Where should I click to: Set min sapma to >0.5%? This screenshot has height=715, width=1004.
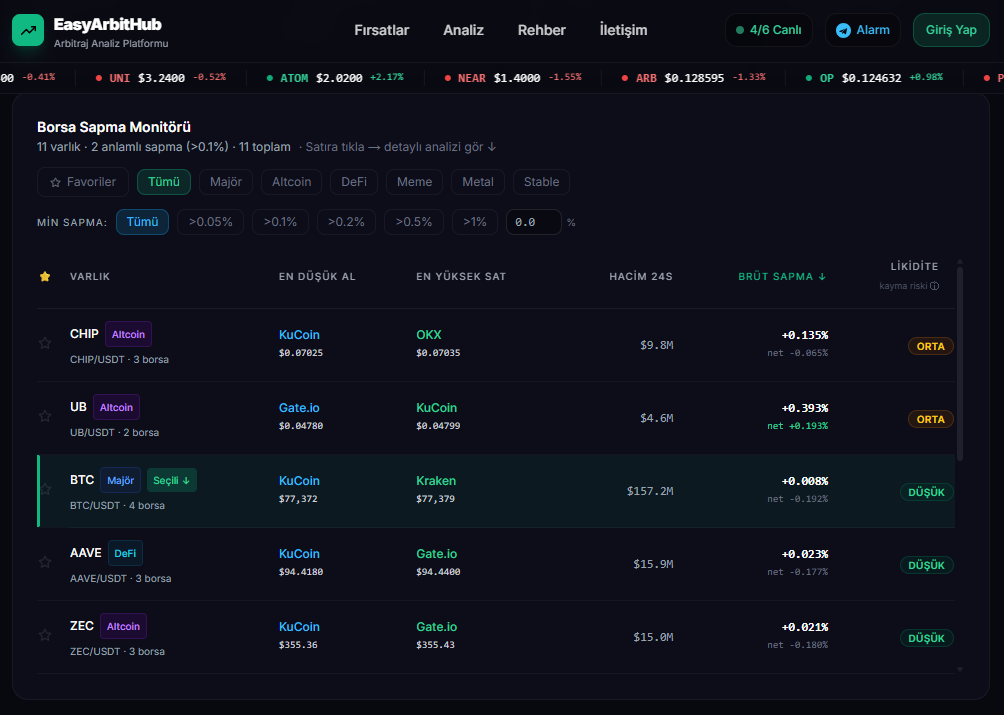click(414, 222)
